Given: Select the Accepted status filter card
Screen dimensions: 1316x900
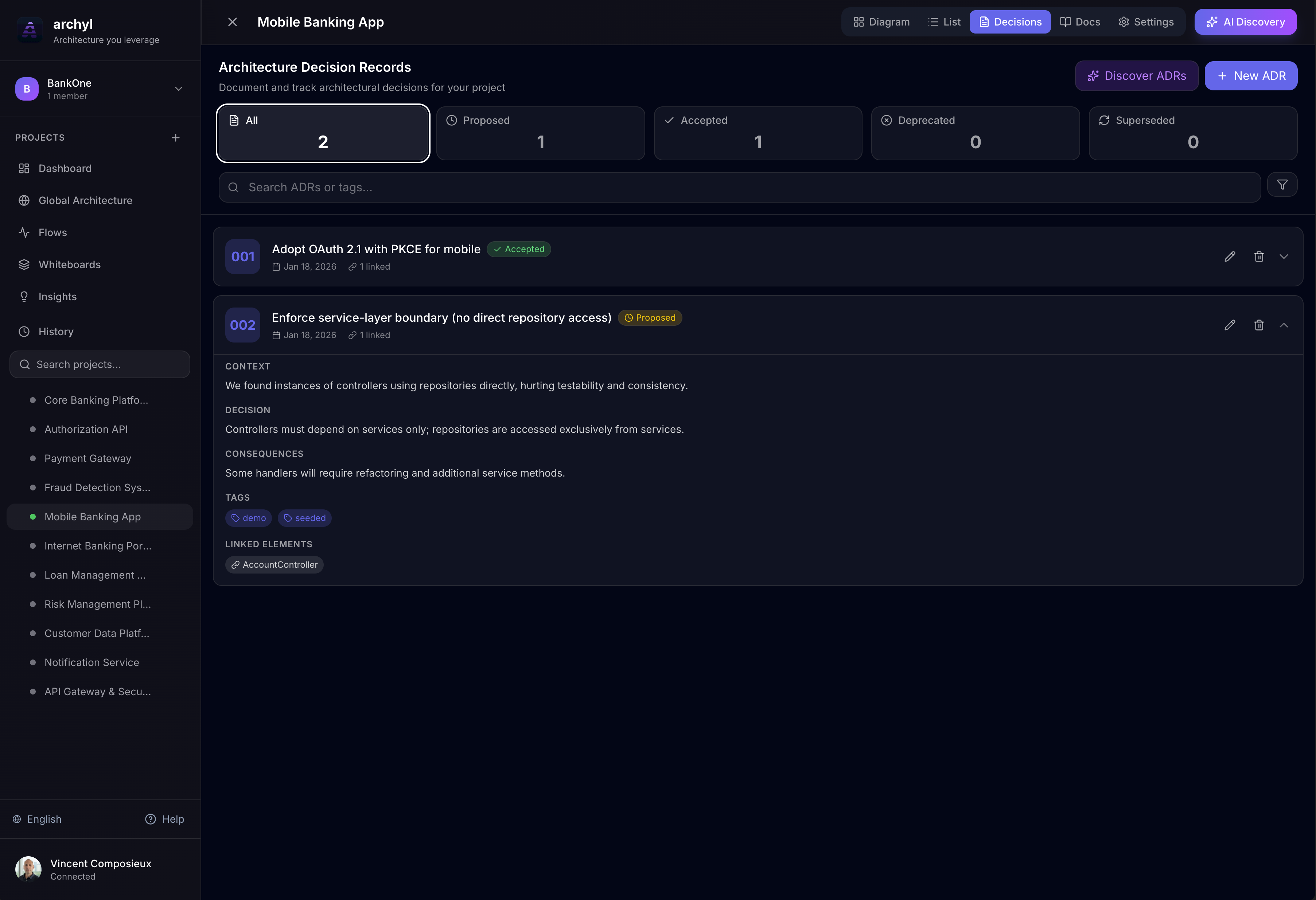Looking at the screenshot, I should click(x=758, y=133).
